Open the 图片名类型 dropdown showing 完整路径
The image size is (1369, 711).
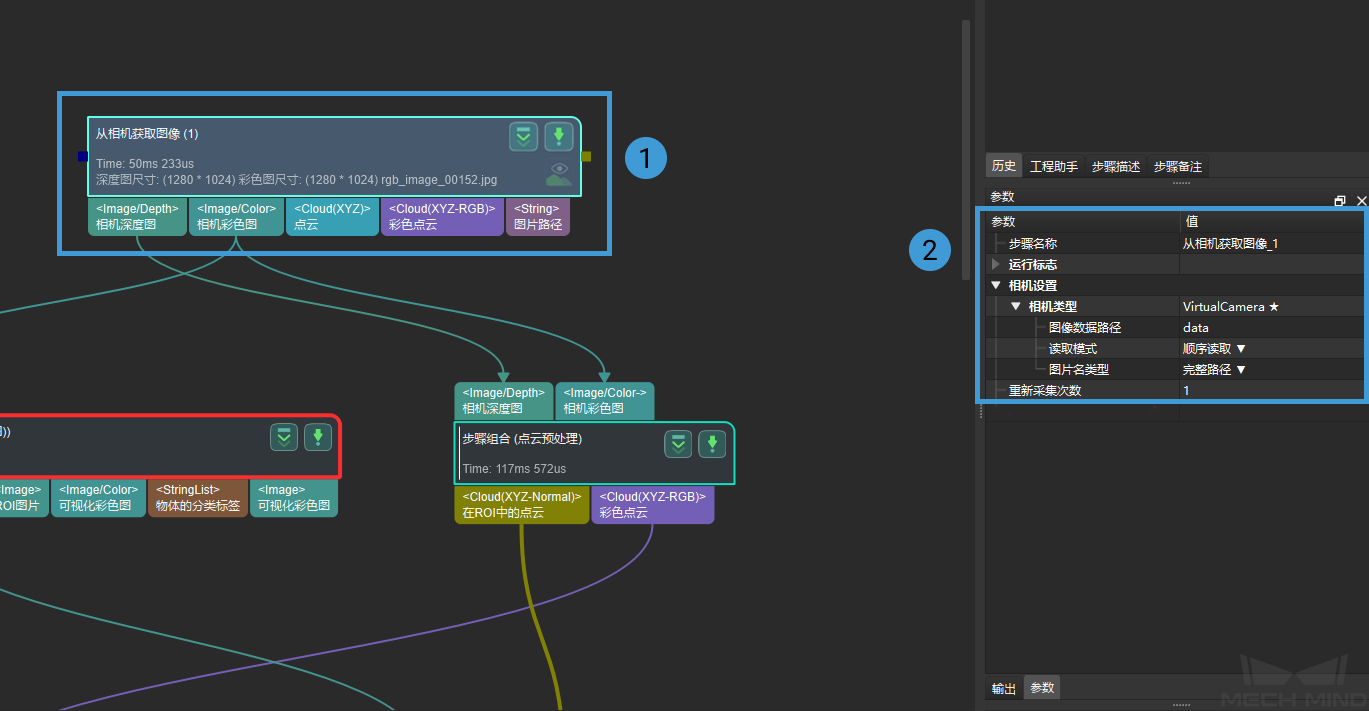pos(1214,370)
